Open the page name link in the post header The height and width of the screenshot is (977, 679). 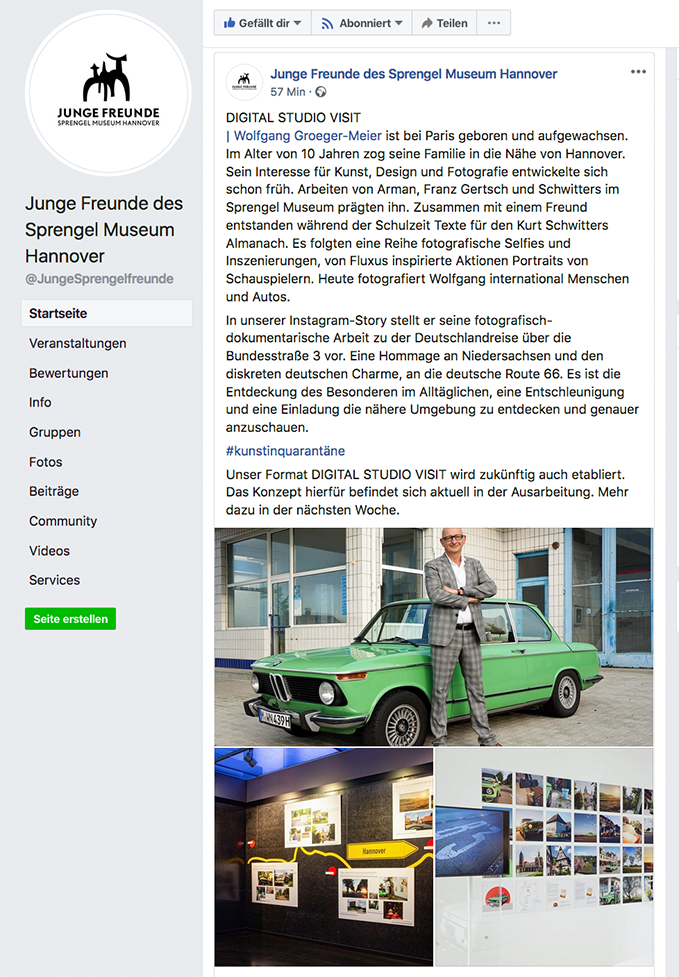414,74
